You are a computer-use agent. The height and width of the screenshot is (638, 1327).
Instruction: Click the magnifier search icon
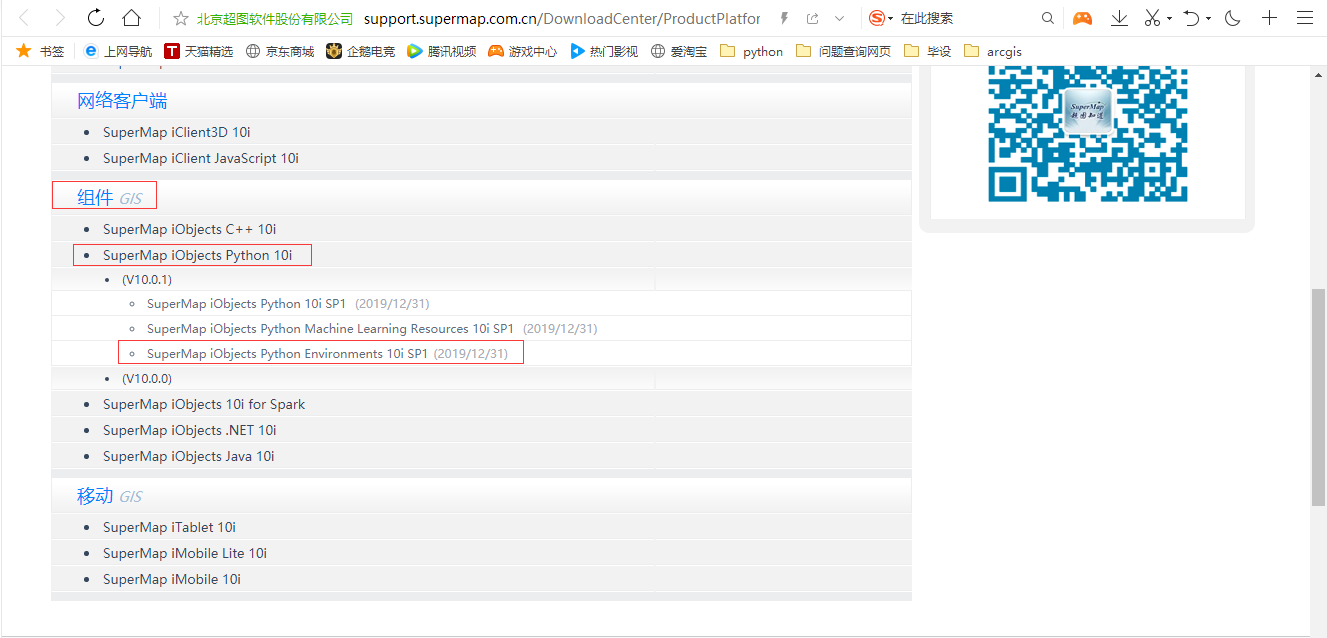coord(1047,18)
